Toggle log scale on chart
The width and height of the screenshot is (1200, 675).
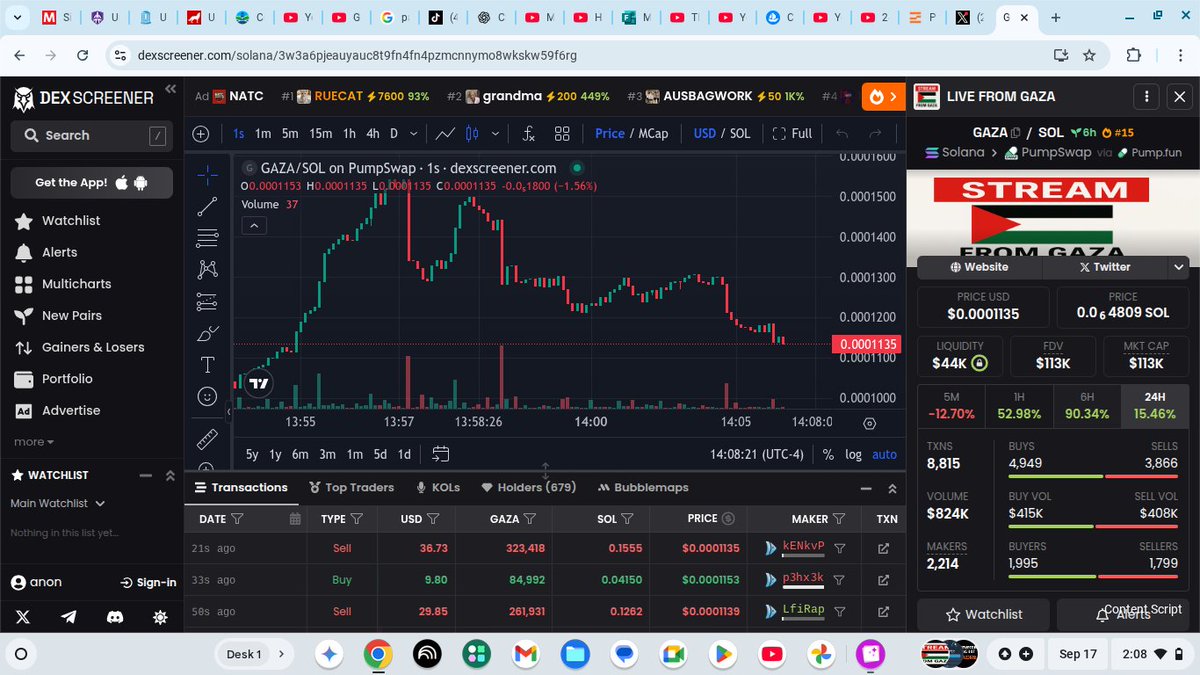point(853,454)
